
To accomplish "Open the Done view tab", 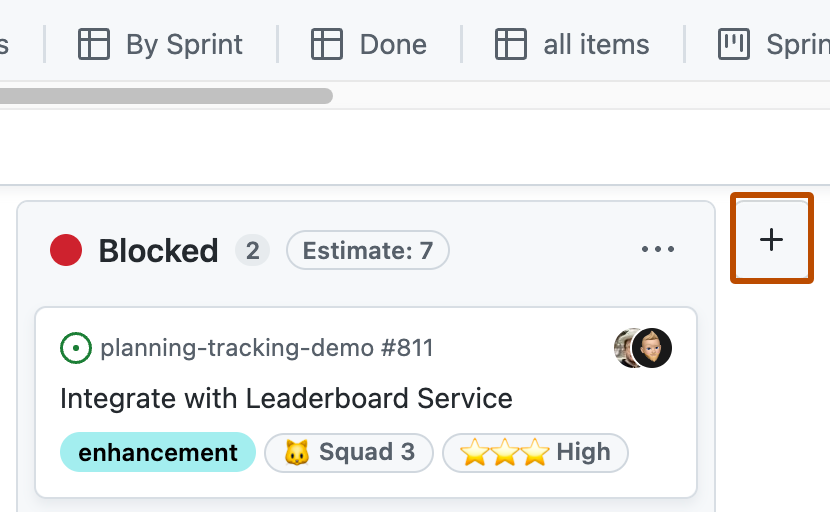I will (x=368, y=44).
